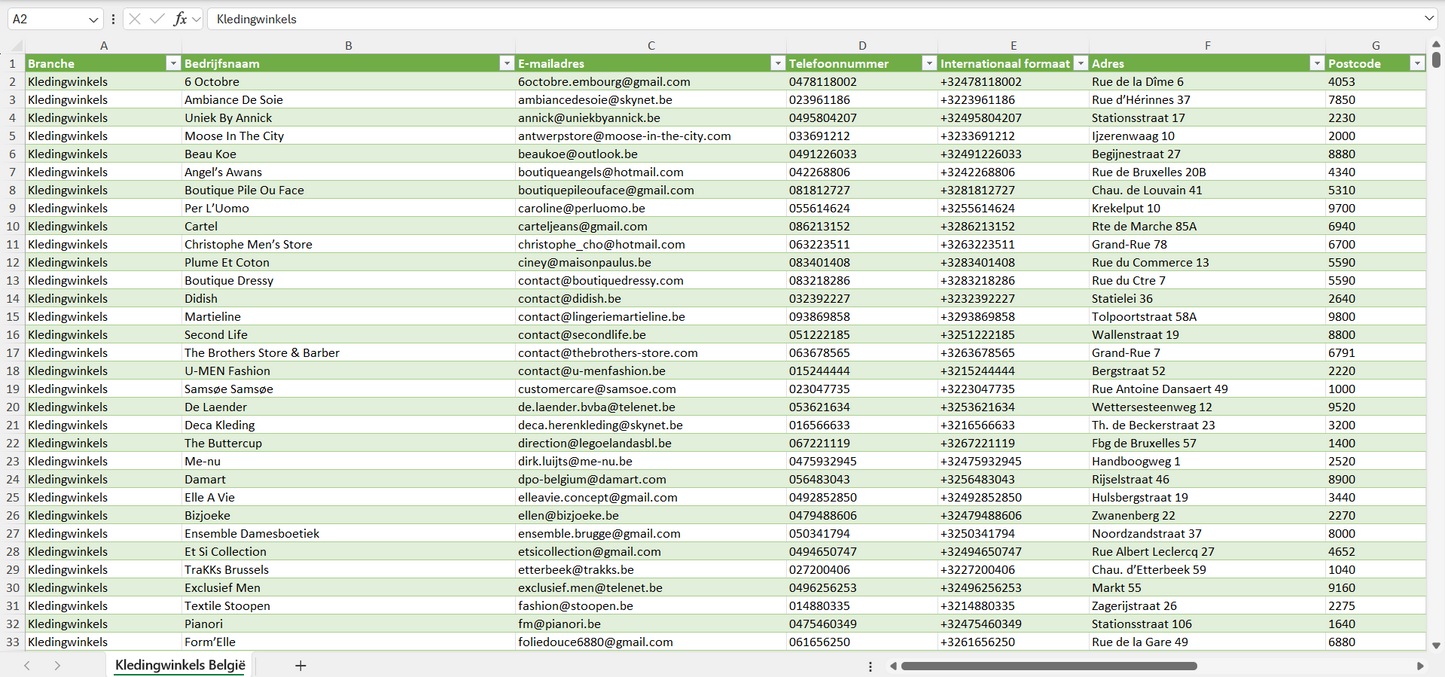Open the Telefoonnummer filter dropdown
This screenshot has height=677, width=1445.
coord(928,64)
